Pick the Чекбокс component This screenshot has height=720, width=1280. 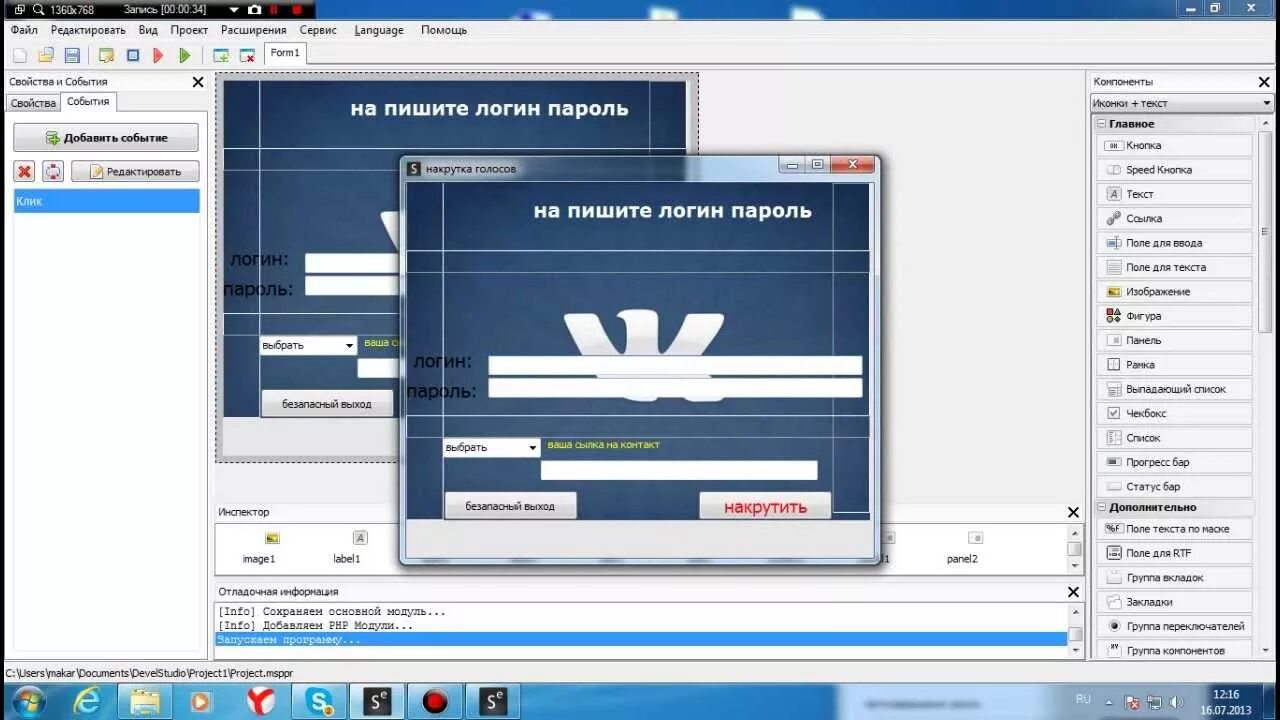tap(1175, 413)
